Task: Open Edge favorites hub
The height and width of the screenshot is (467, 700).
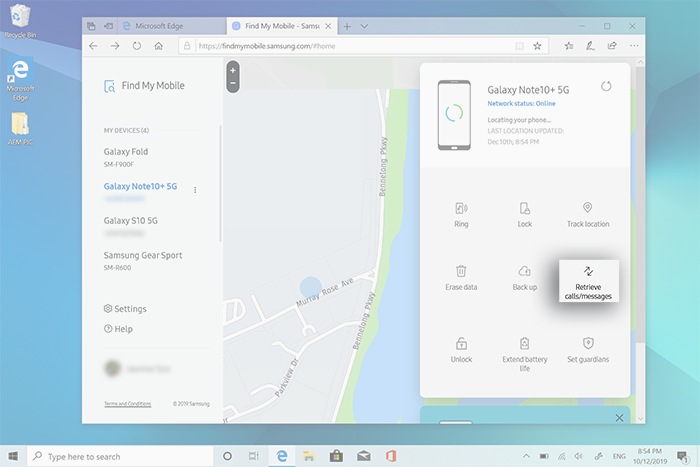Action: [x=569, y=46]
